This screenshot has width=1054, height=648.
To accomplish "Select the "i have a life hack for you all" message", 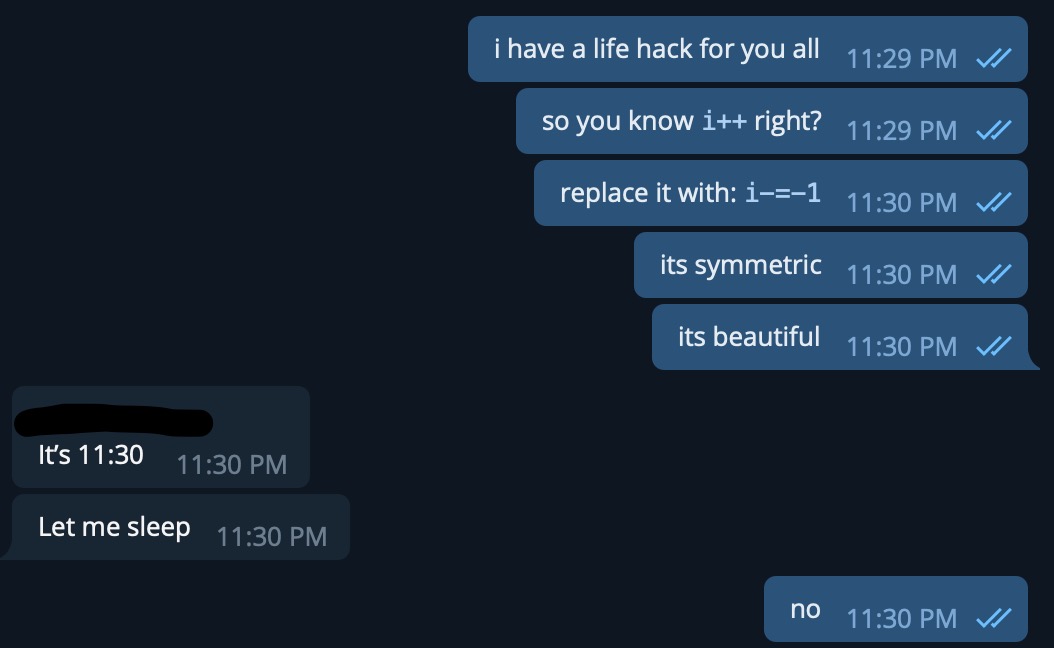I will [656, 49].
